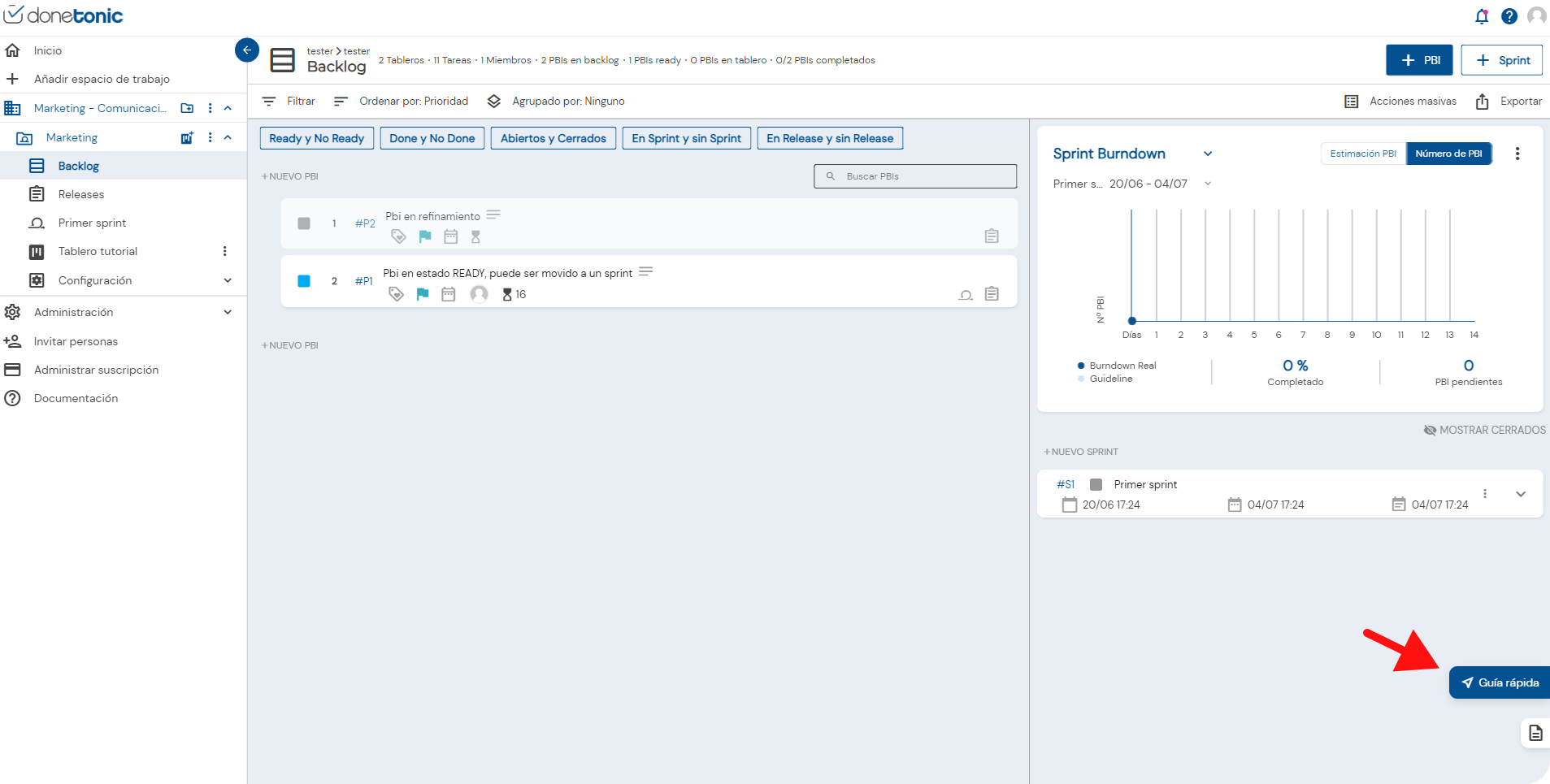Click the flag icon on PBI #P1
1550x784 pixels.
(x=423, y=294)
